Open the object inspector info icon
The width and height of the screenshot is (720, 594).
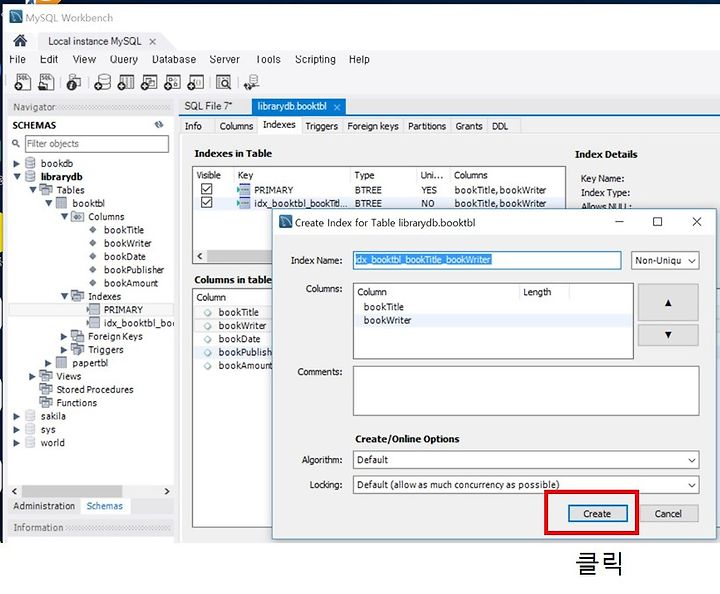pyautogui.click(x=73, y=82)
